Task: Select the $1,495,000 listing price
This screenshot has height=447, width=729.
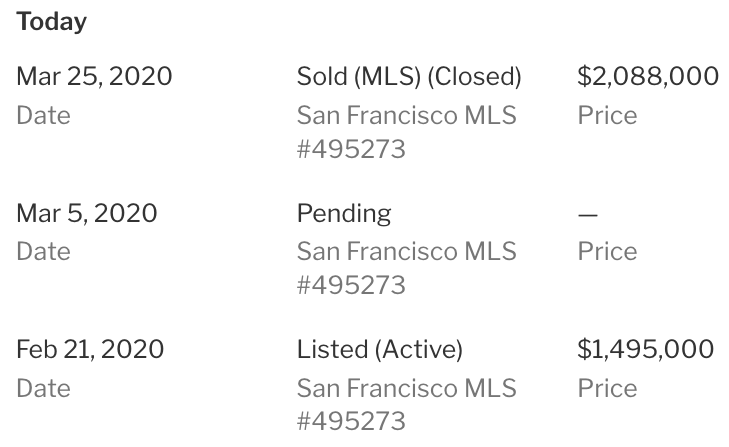Action: (646, 349)
